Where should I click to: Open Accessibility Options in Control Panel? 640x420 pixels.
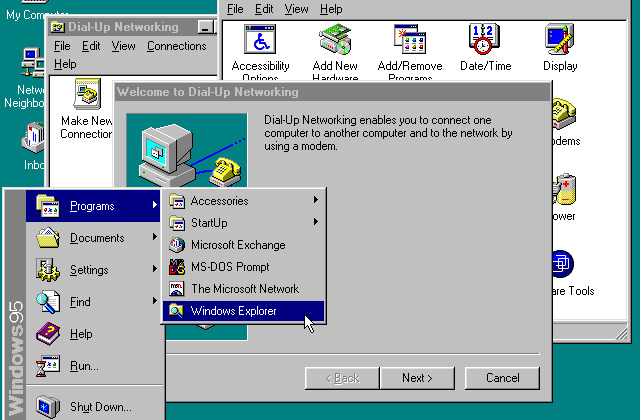[x=260, y=39]
